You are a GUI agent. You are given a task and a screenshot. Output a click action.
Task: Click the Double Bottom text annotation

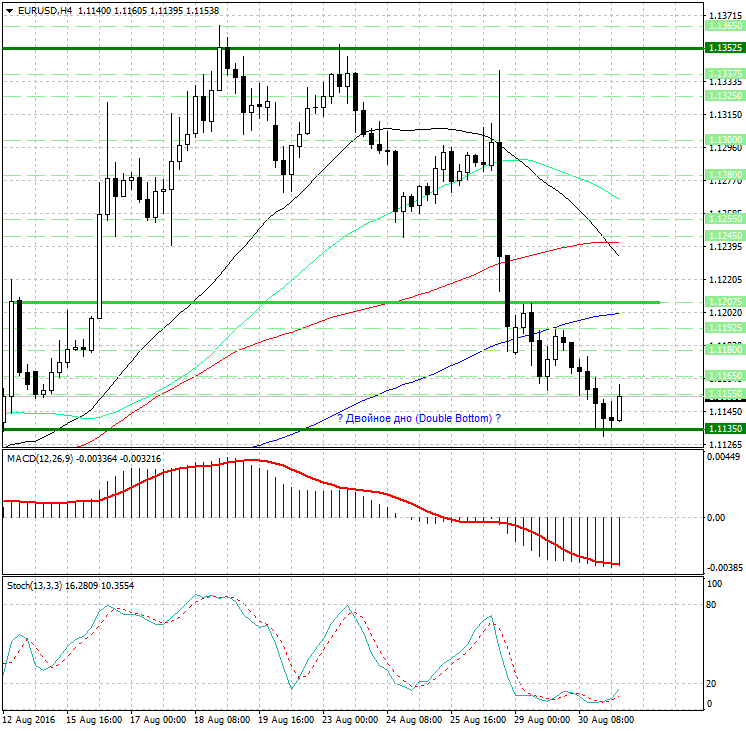coord(418,417)
